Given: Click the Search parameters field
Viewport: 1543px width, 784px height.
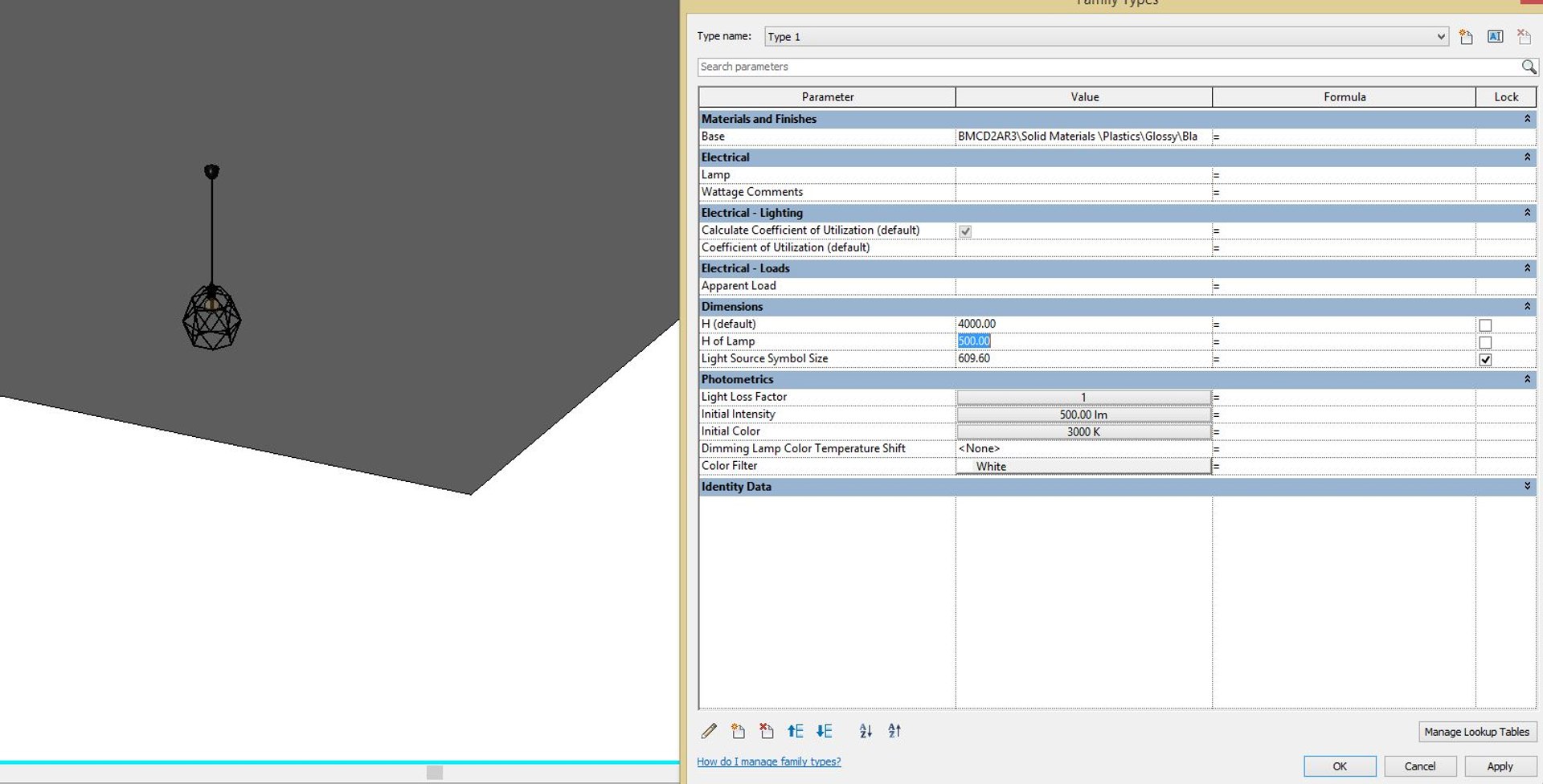Looking at the screenshot, I should 1109,67.
